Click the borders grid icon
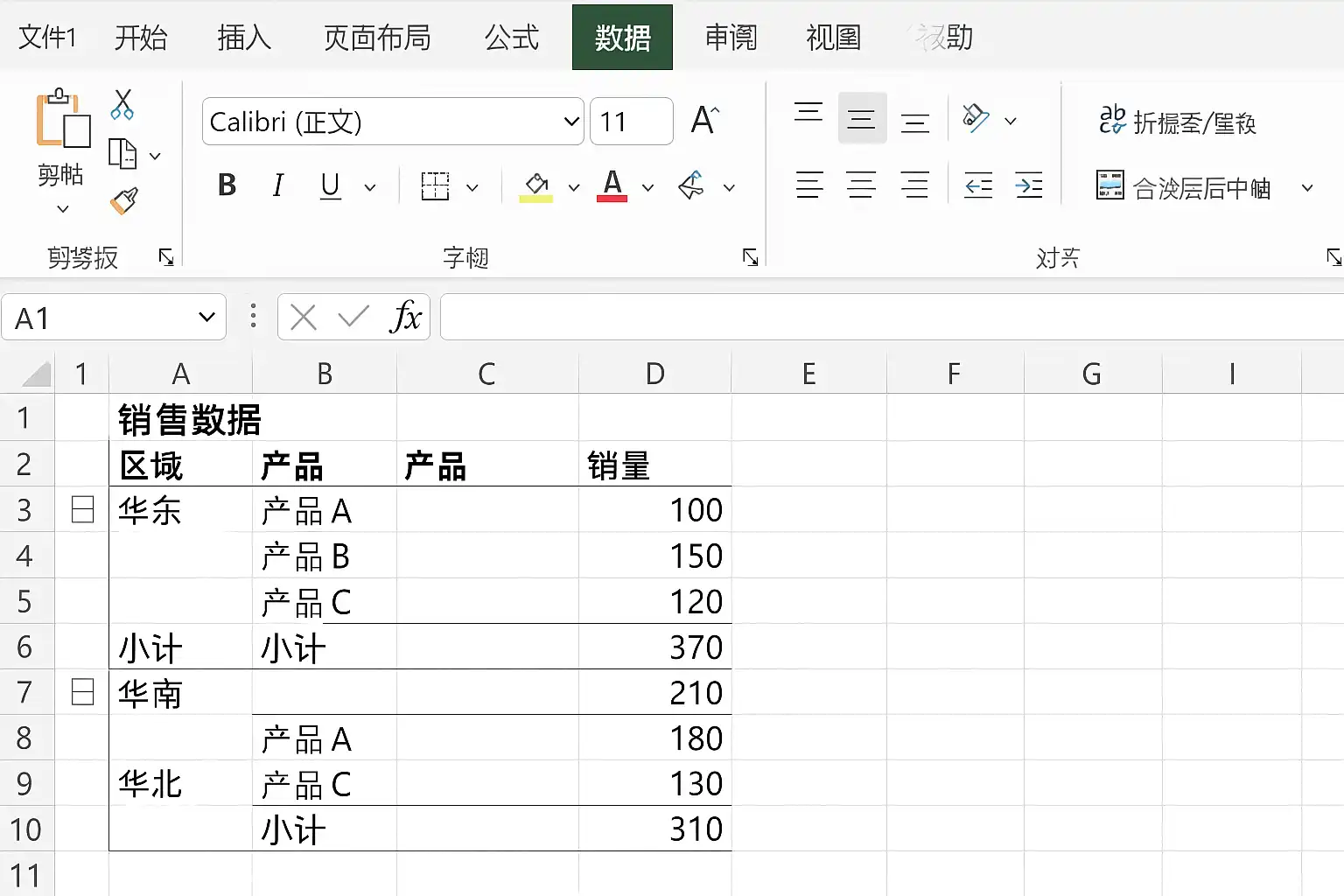Viewport: 1344px width, 896px height. pyautogui.click(x=435, y=186)
